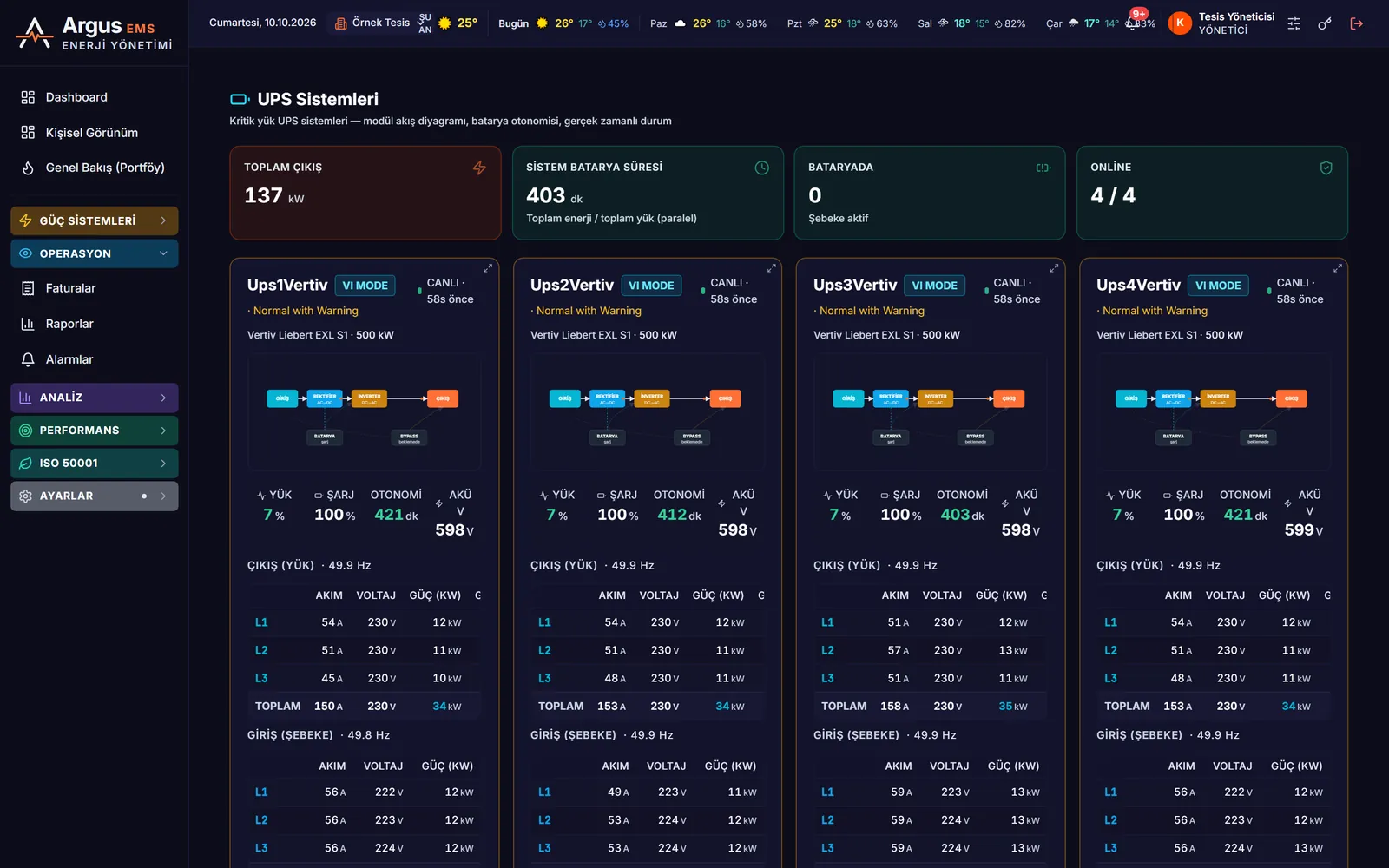Image resolution: width=1389 pixels, height=868 pixels.
Task: Click 'Normal with Warning' status on Ups2Vertiv
Action: pyautogui.click(x=589, y=311)
